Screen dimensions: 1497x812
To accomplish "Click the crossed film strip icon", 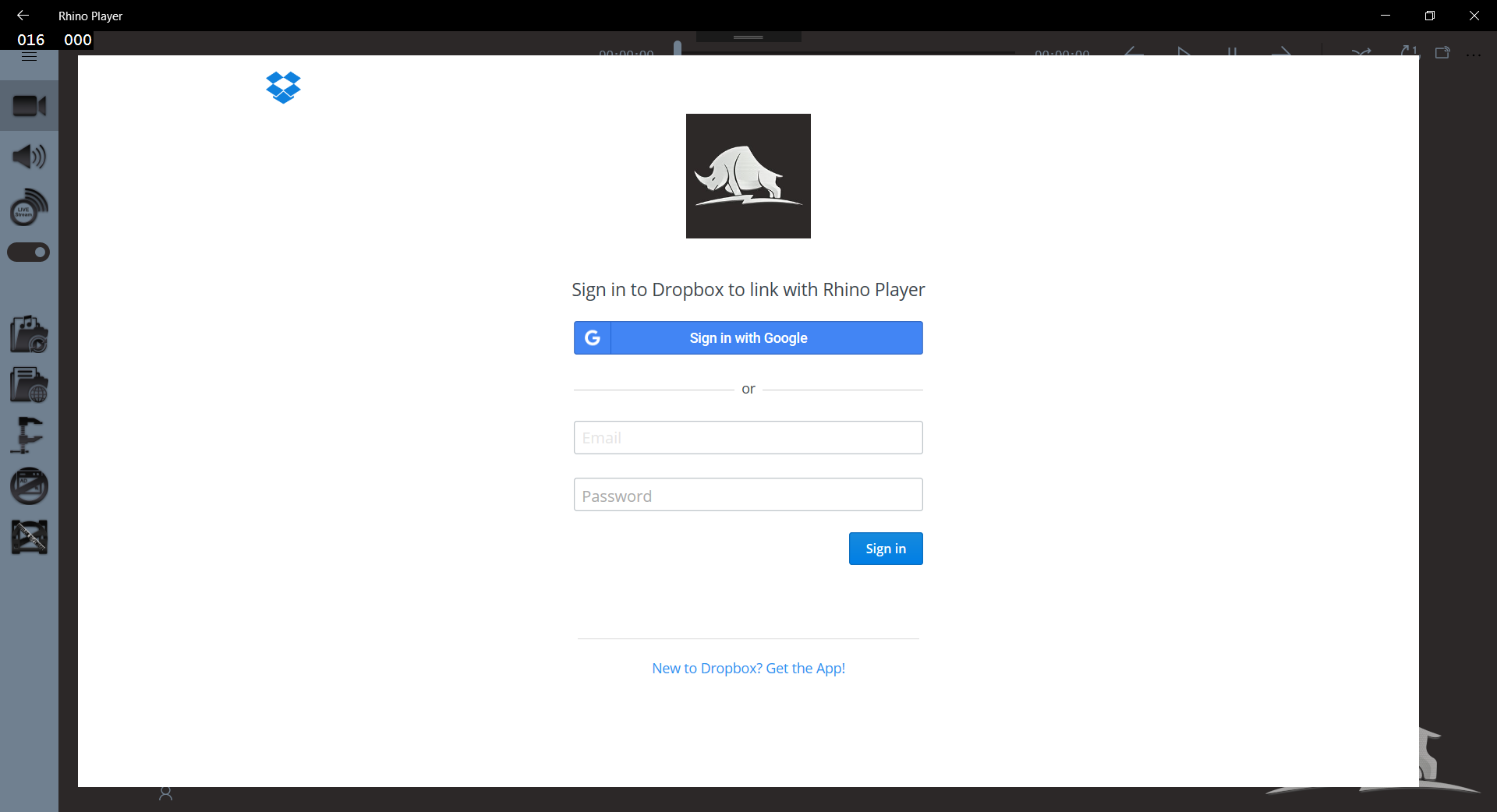I will coord(30,537).
